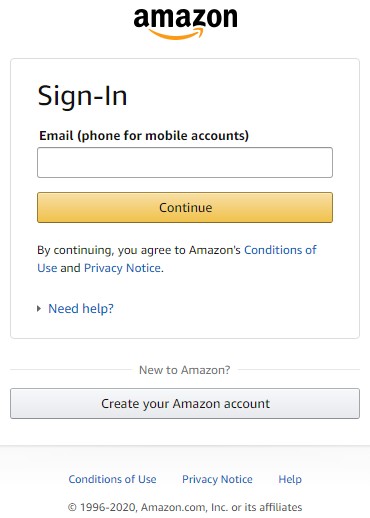This screenshot has height=518, width=370.
Task: Click the yellow Continue button
Action: 185,207
